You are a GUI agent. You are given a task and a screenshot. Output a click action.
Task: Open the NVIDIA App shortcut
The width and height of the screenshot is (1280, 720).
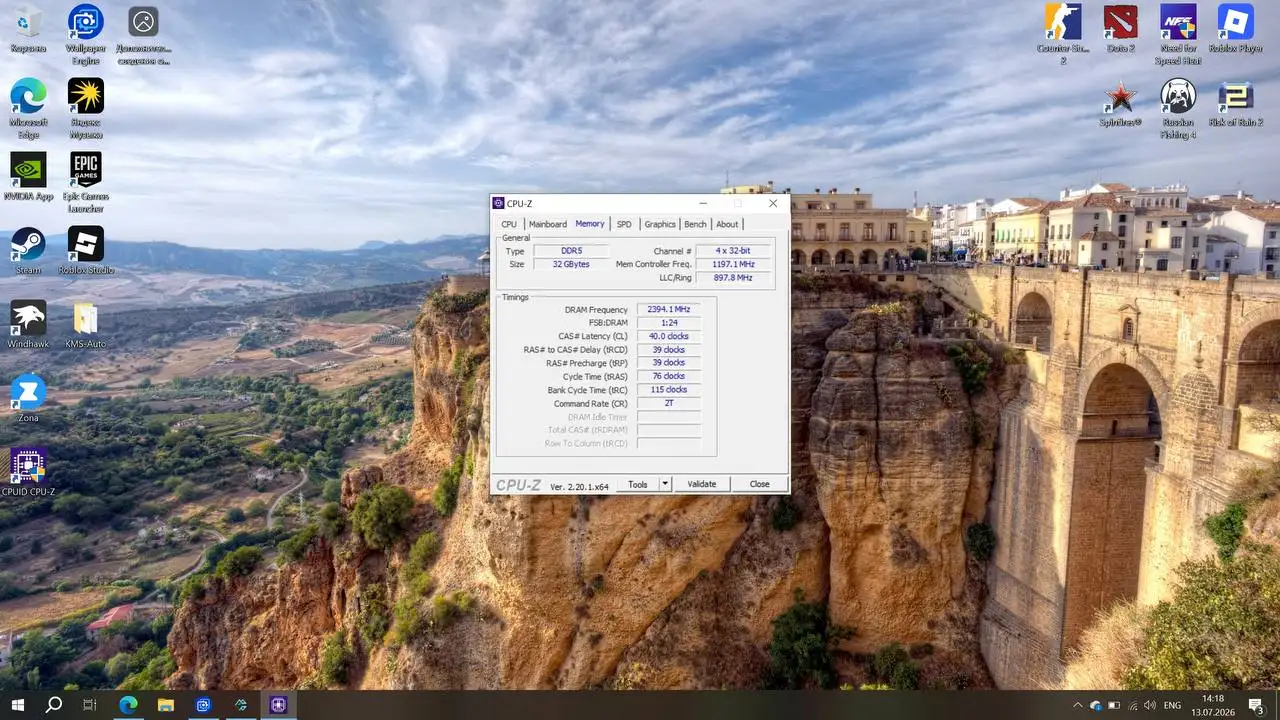[28, 176]
